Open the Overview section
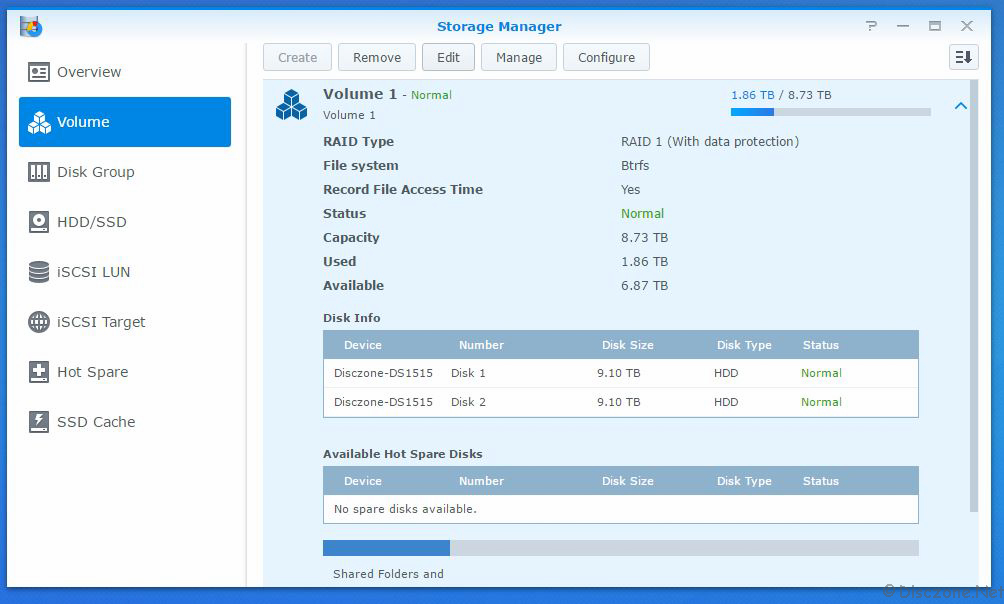Image resolution: width=1004 pixels, height=604 pixels. pyautogui.click(x=125, y=72)
